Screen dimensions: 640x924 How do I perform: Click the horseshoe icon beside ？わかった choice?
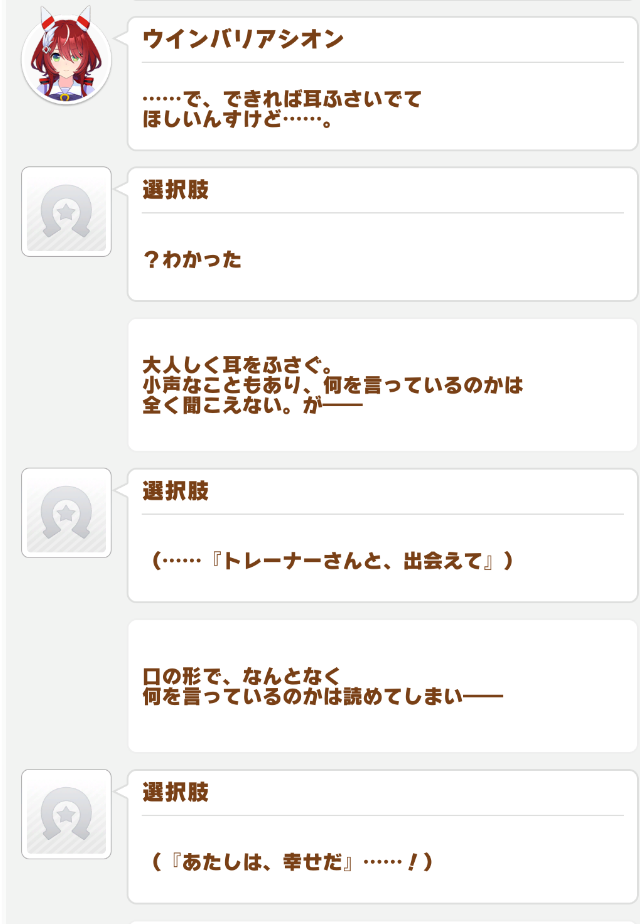66,211
